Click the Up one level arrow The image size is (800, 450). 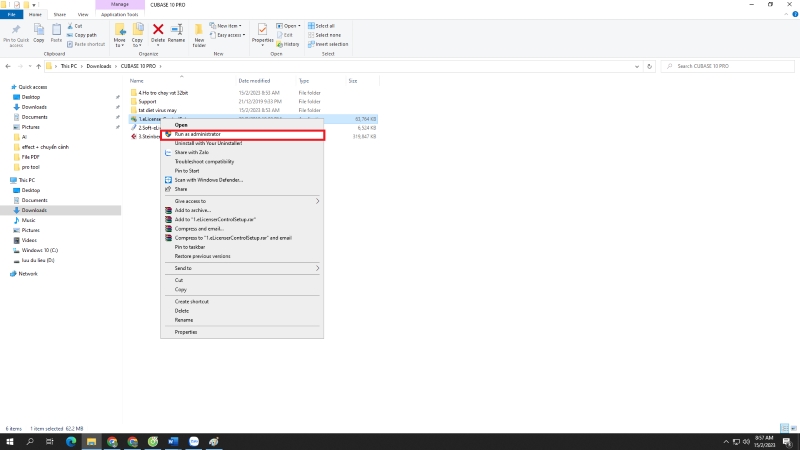coord(38,66)
